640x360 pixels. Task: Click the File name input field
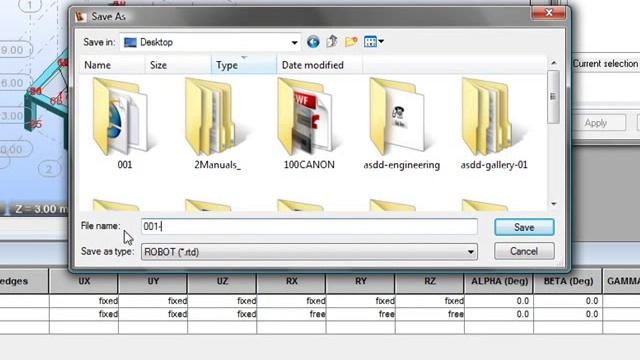309,227
